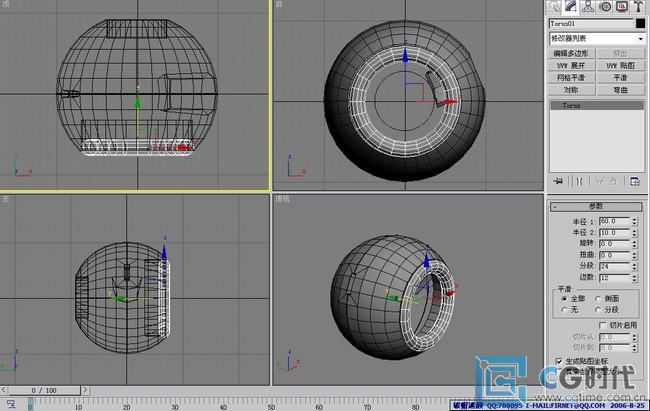Click the 边数 spinner arrows
This screenshot has height=411, width=650.
click(x=634, y=277)
